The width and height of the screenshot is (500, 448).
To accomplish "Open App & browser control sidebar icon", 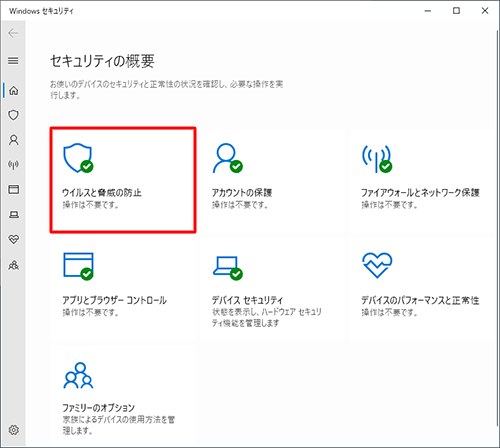I will (x=13, y=189).
